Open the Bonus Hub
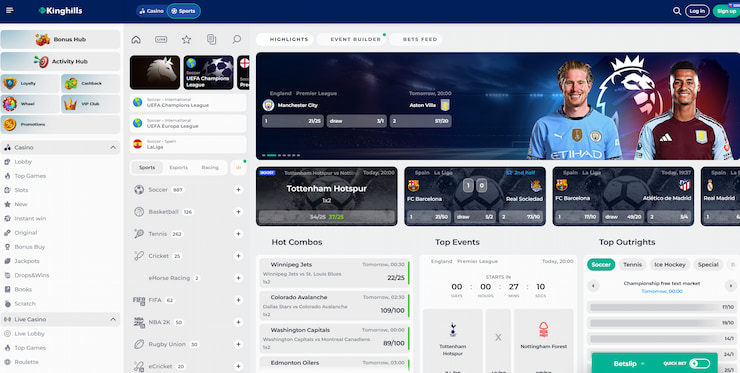Viewport: 740px width, 373px height. coord(60,40)
